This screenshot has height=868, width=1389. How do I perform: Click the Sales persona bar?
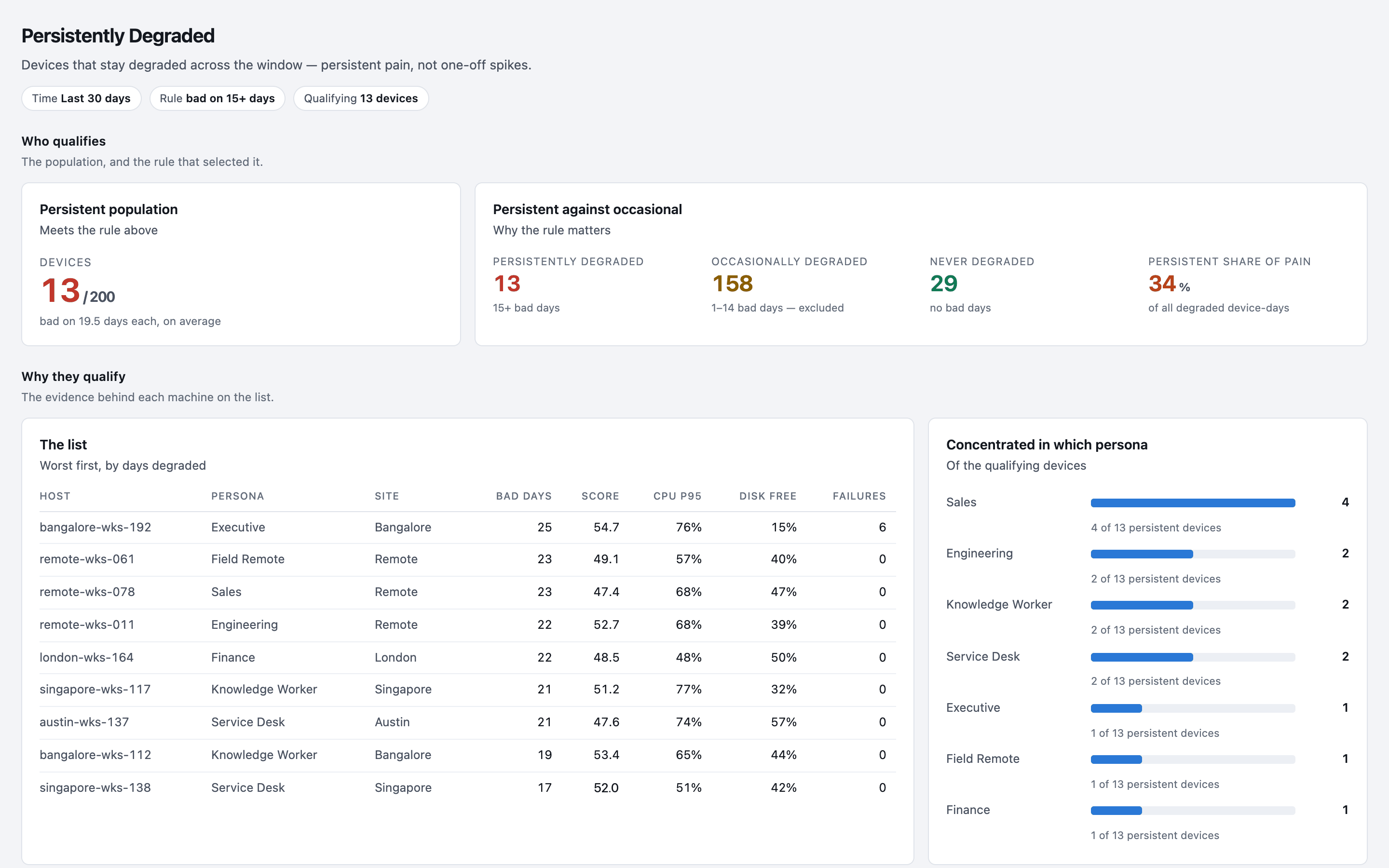(x=1193, y=503)
